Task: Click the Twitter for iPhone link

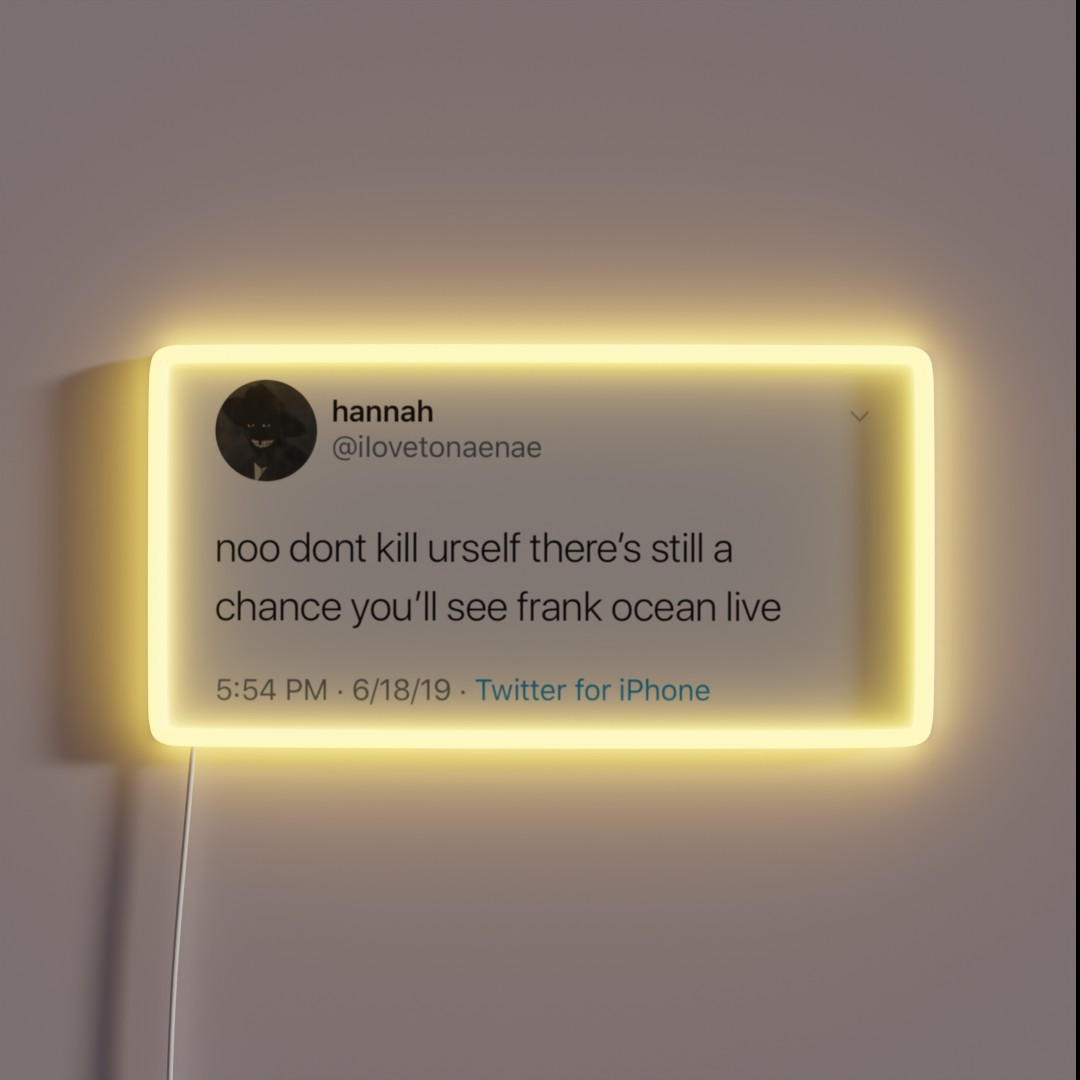Action: click(592, 690)
